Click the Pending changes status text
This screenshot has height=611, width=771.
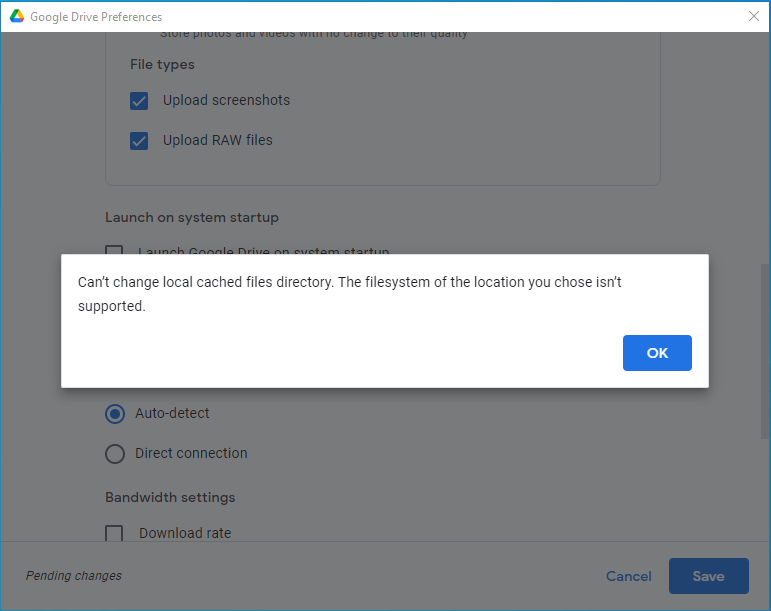[74, 576]
